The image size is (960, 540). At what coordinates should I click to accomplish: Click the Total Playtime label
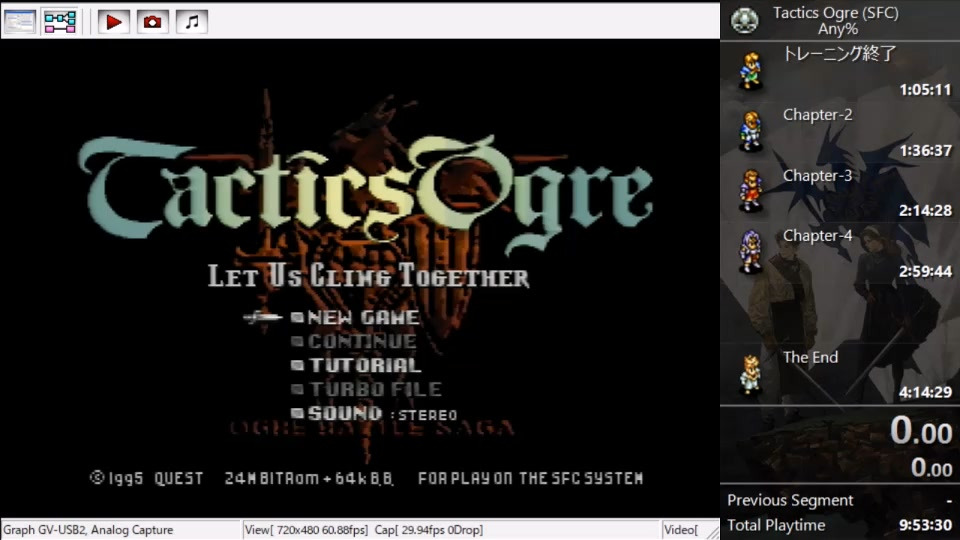776,525
